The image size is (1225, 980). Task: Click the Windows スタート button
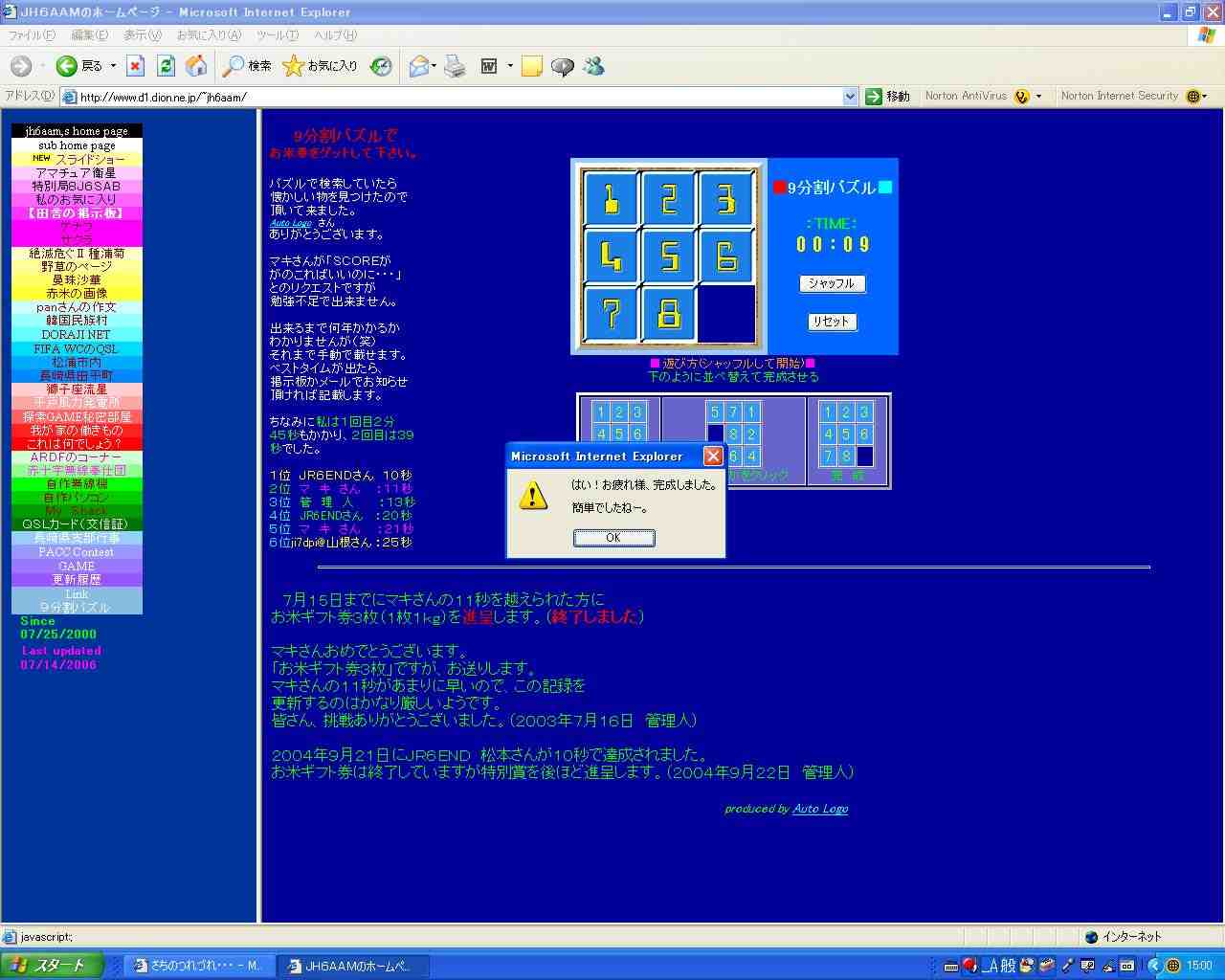click(x=48, y=966)
